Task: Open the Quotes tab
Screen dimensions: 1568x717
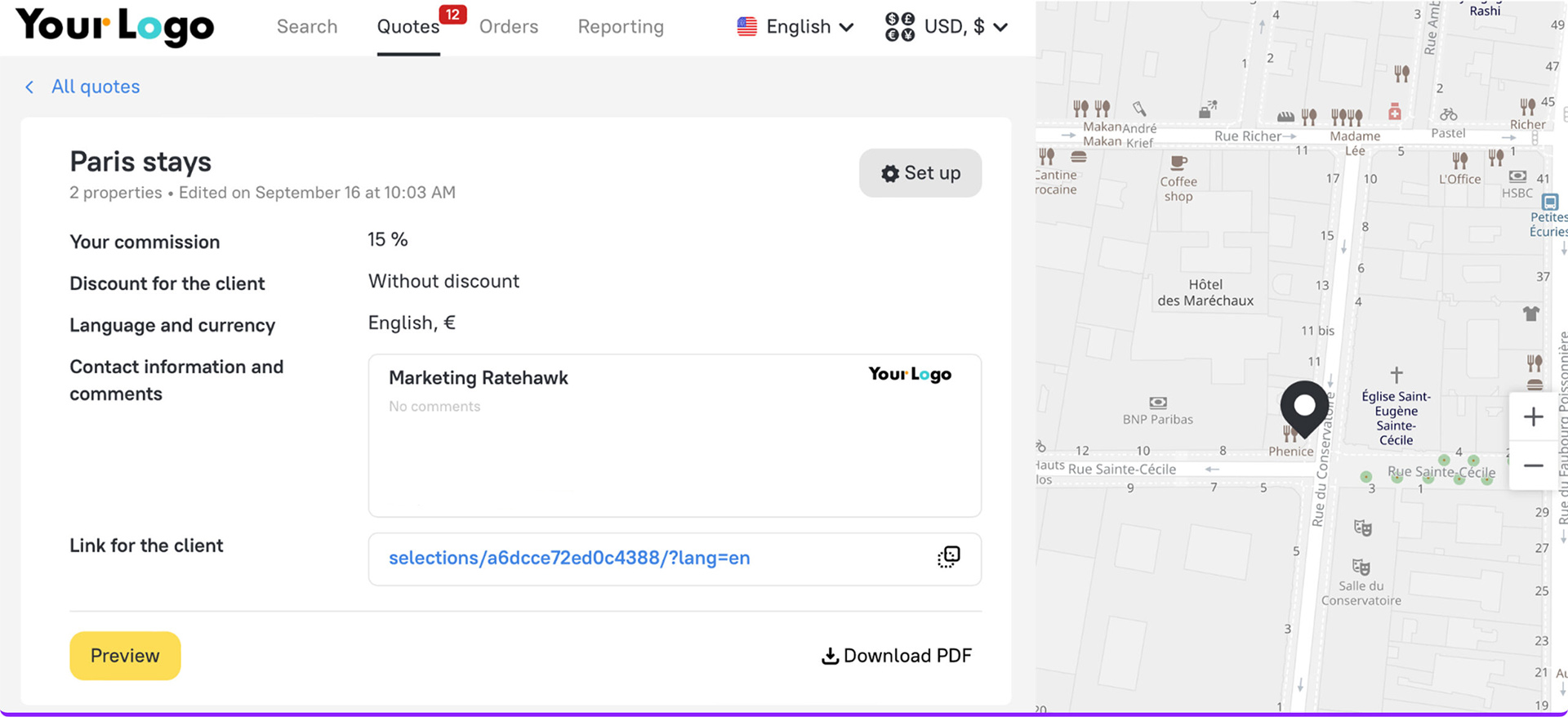Action: coord(408,27)
